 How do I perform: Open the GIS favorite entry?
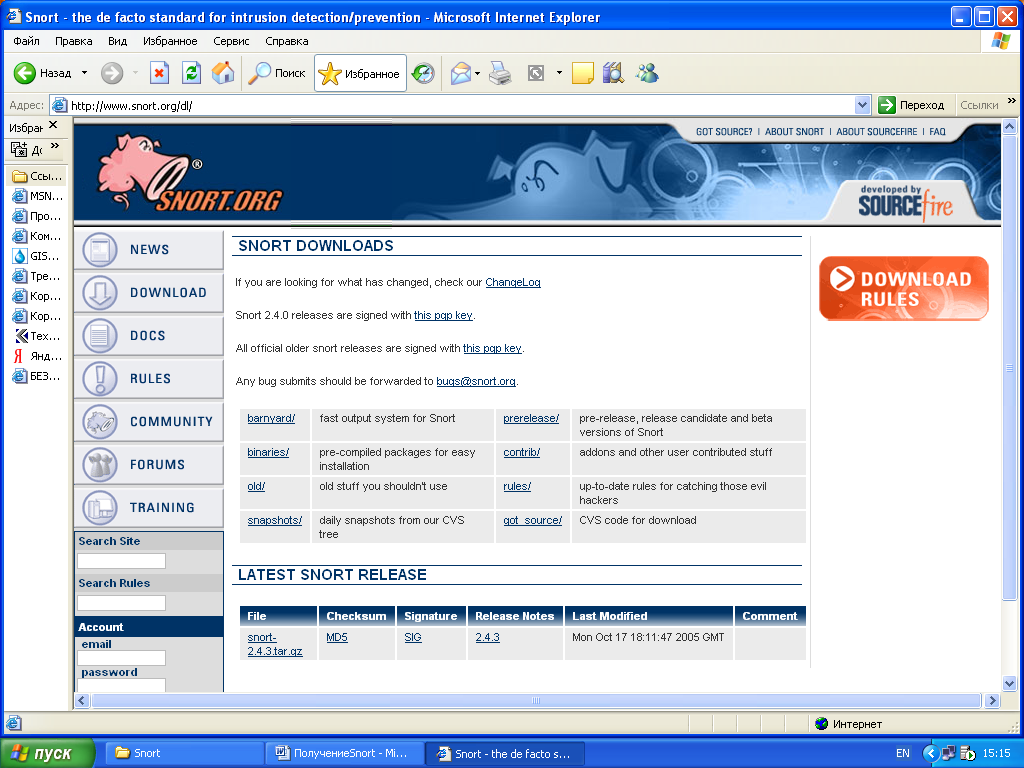click(x=38, y=256)
